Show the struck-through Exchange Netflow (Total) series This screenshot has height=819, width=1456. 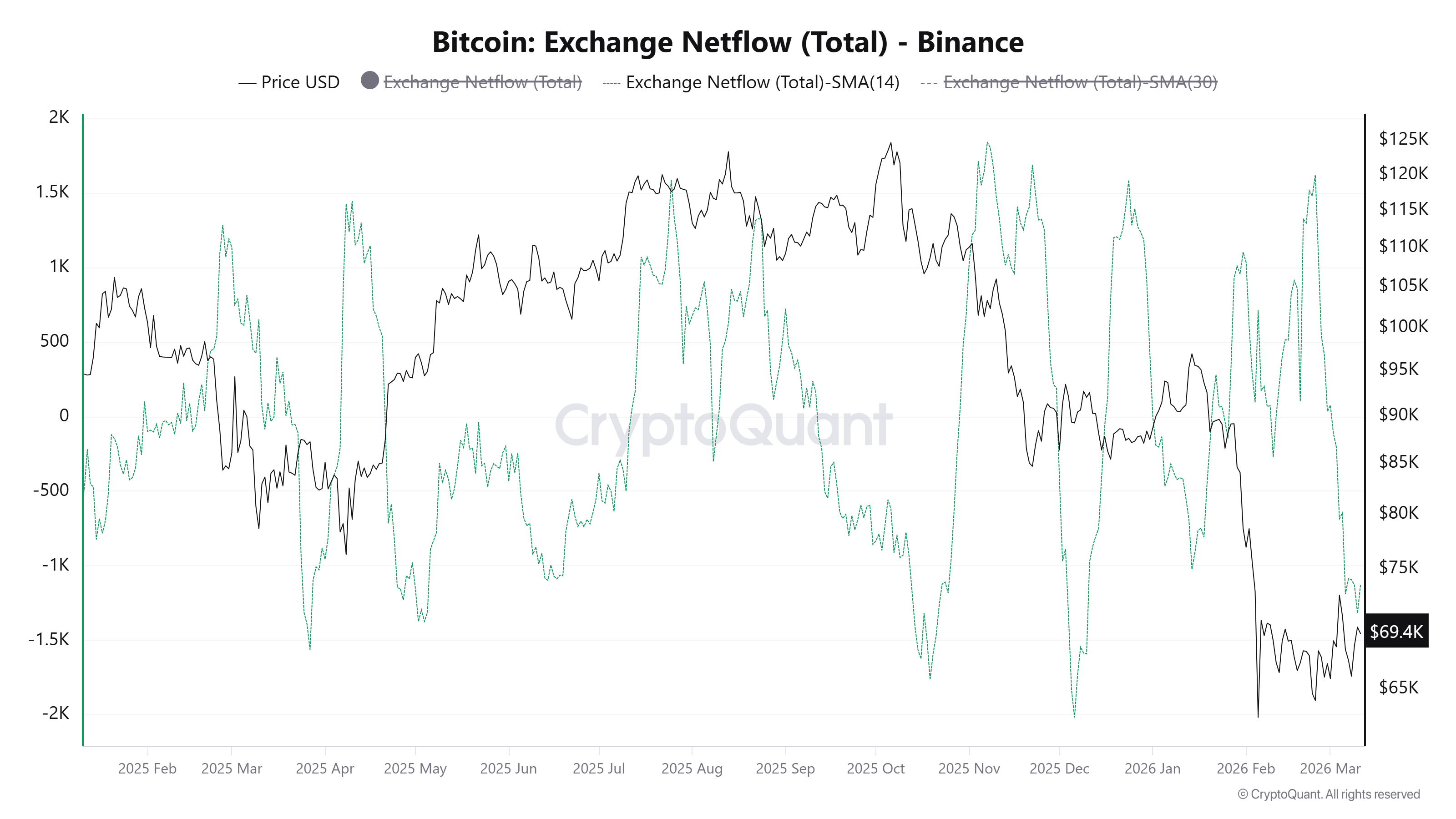pos(483,82)
